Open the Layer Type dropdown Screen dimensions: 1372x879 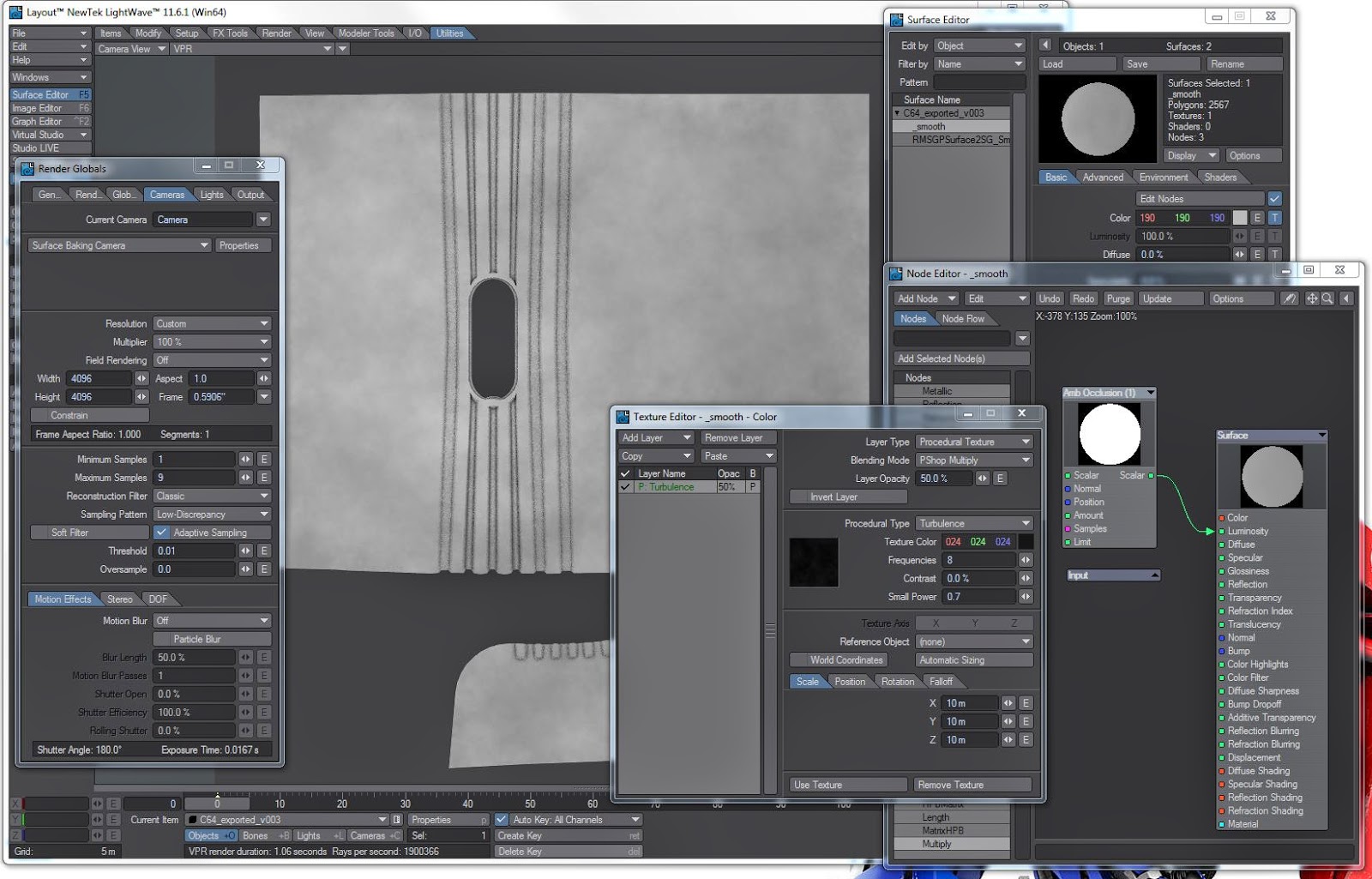click(x=974, y=442)
